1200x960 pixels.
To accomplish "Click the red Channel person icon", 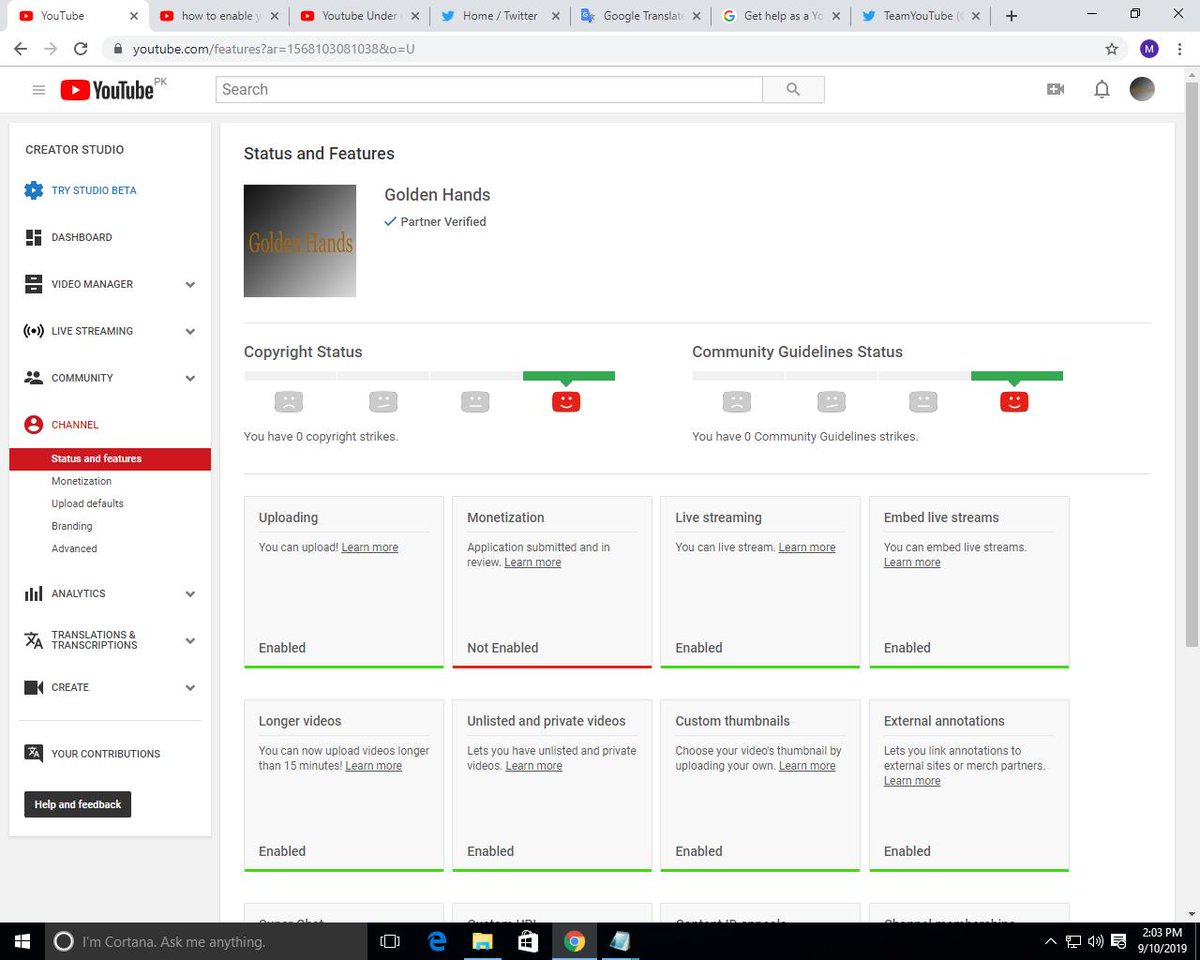I will point(33,425).
